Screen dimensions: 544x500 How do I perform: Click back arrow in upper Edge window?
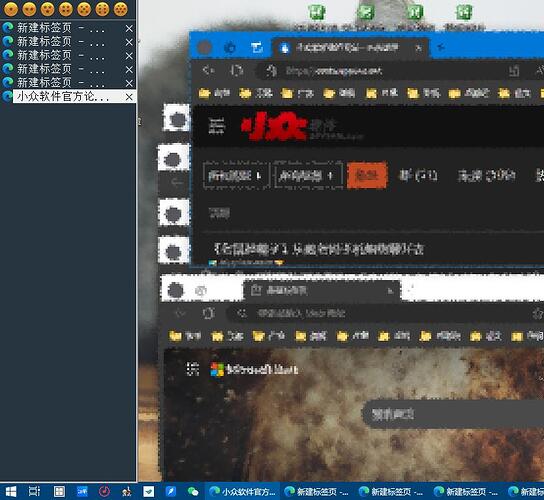[x=209, y=71]
